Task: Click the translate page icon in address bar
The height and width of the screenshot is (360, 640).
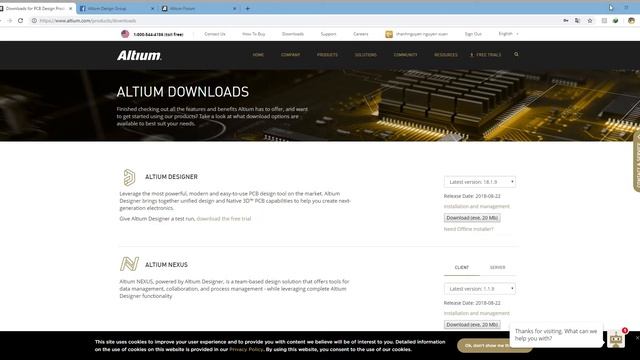Action: pyautogui.click(x=578, y=20)
